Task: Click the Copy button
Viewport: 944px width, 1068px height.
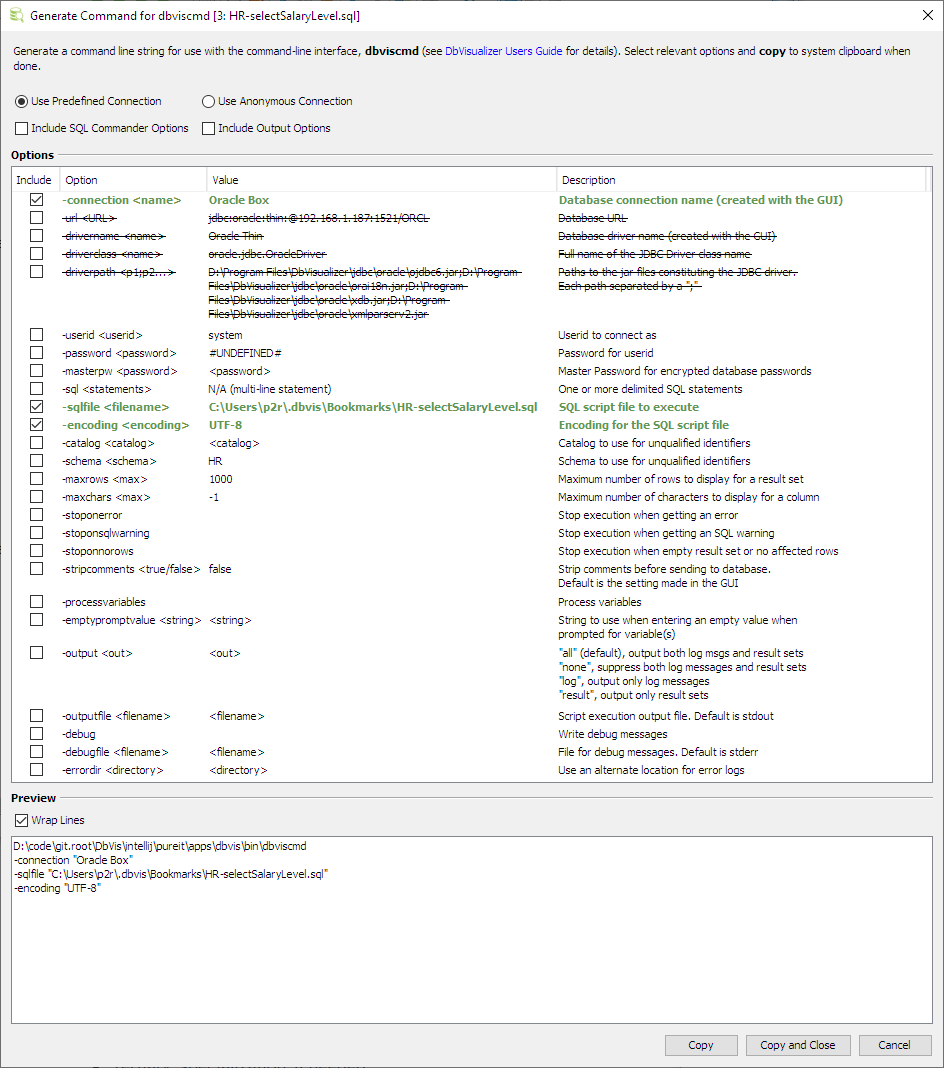Action: tap(701, 1045)
